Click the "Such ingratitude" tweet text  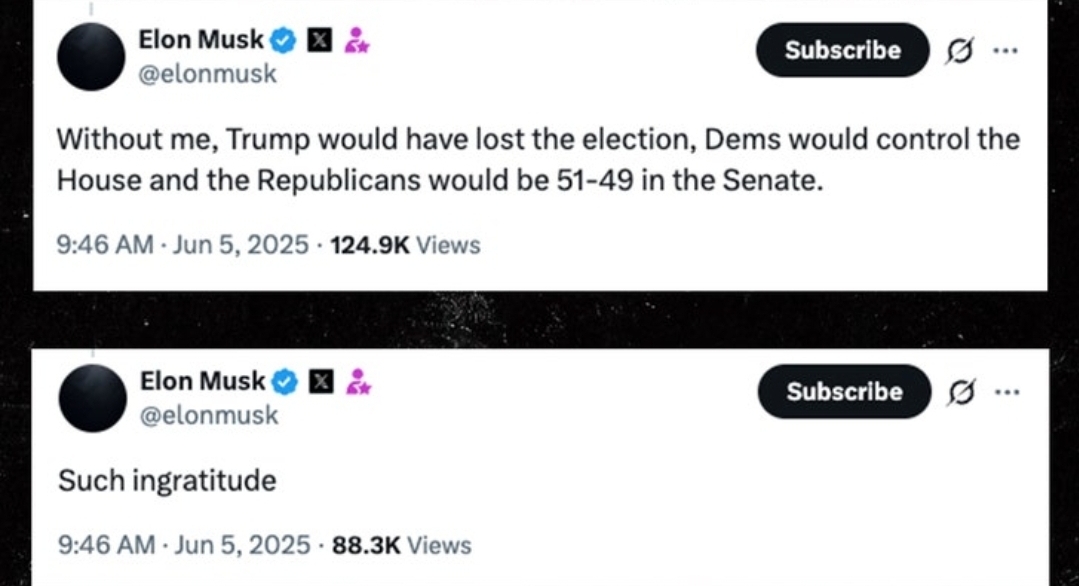tap(167, 481)
